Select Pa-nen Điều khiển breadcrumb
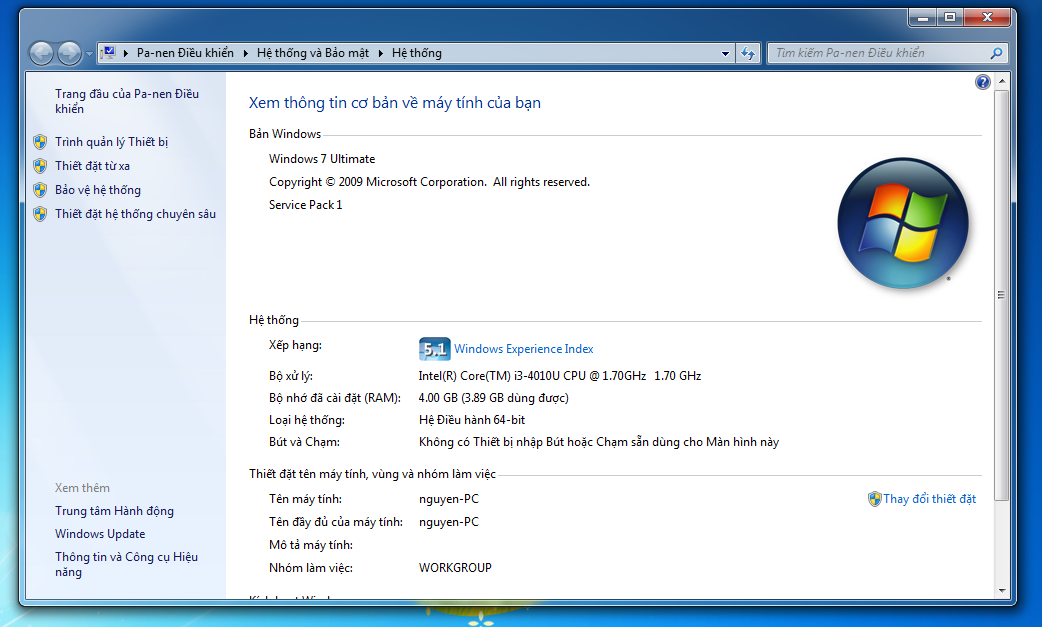The height and width of the screenshot is (627, 1042). coord(185,53)
